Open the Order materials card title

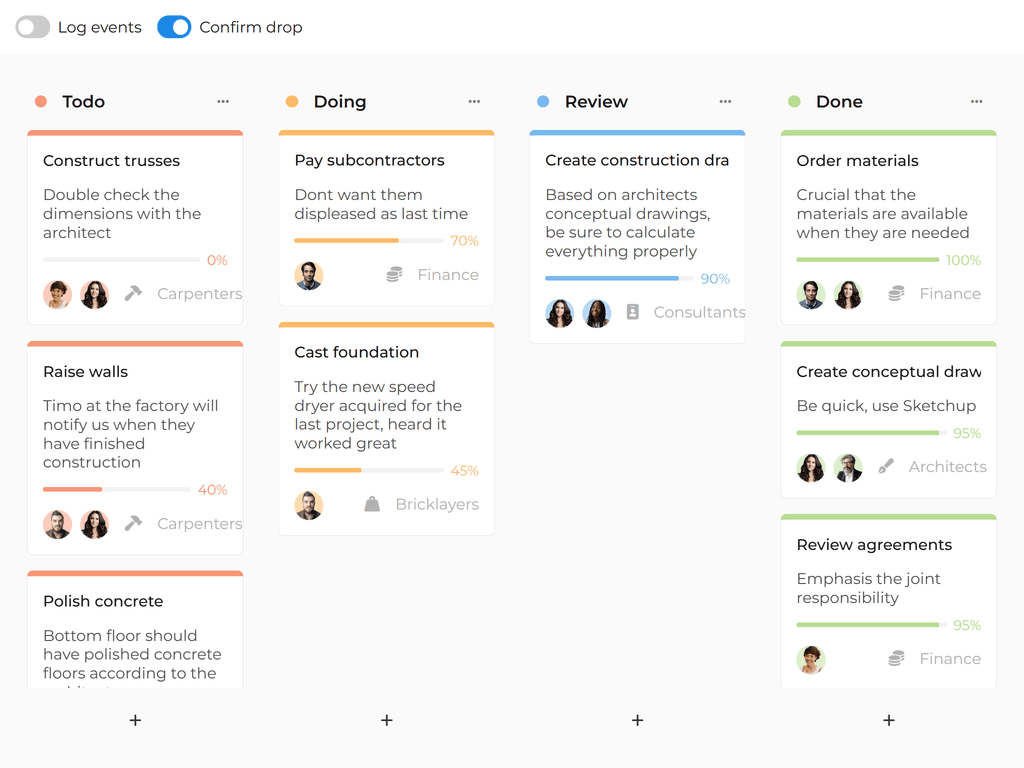tap(857, 161)
